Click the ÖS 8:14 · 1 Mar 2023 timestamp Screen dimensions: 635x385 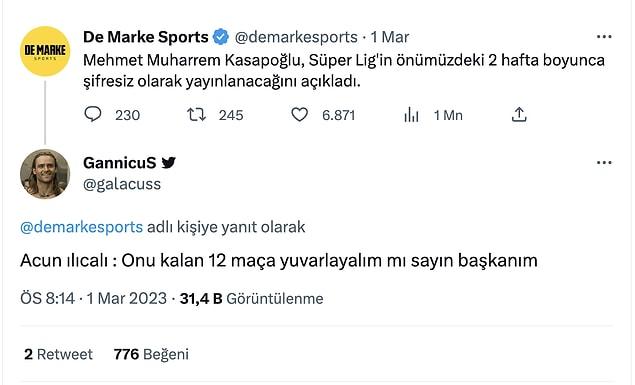pos(94,299)
